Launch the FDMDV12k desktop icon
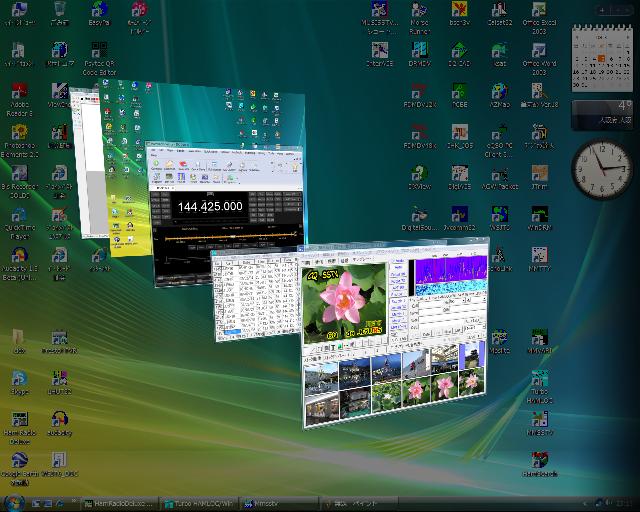This screenshot has height=512, width=640. pos(419,95)
